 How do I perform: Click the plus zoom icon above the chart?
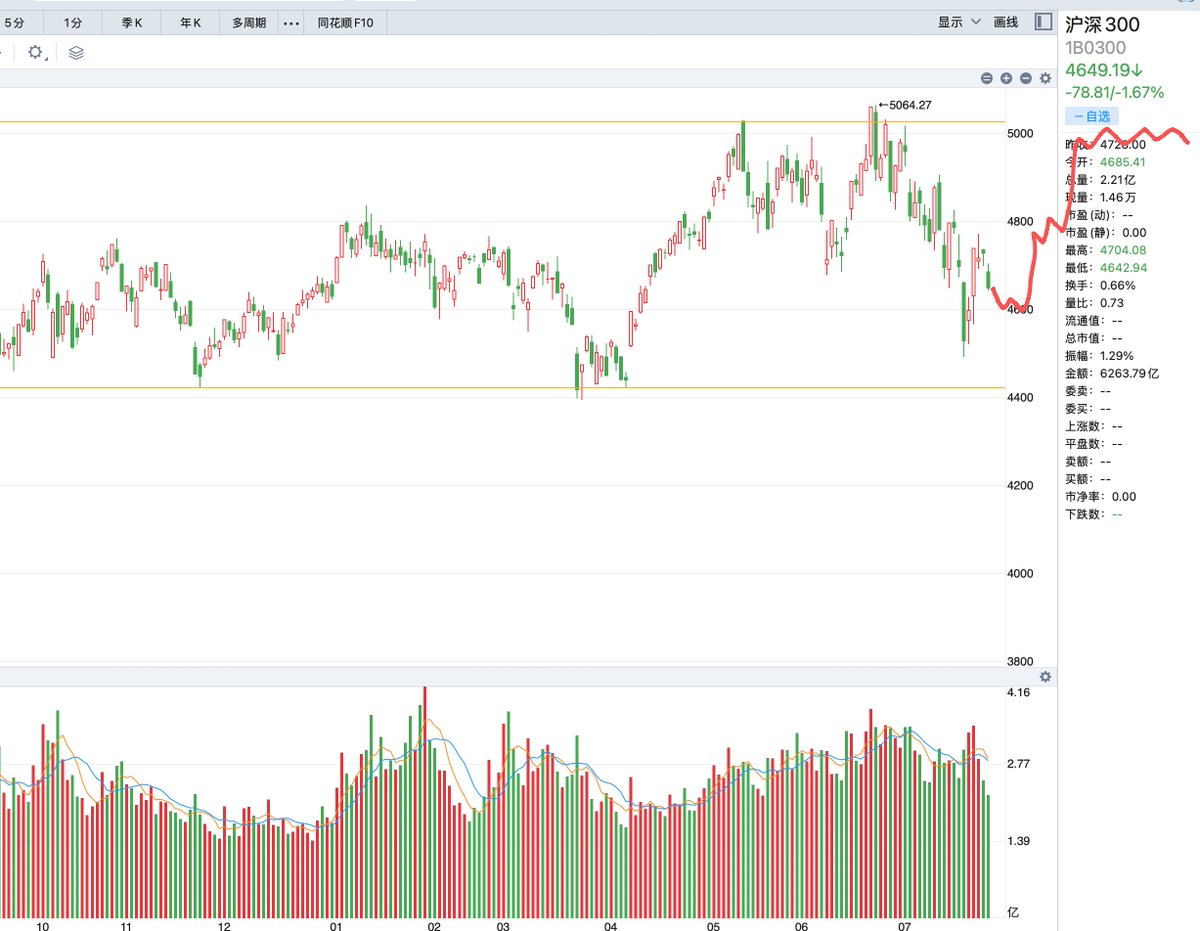point(1006,78)
